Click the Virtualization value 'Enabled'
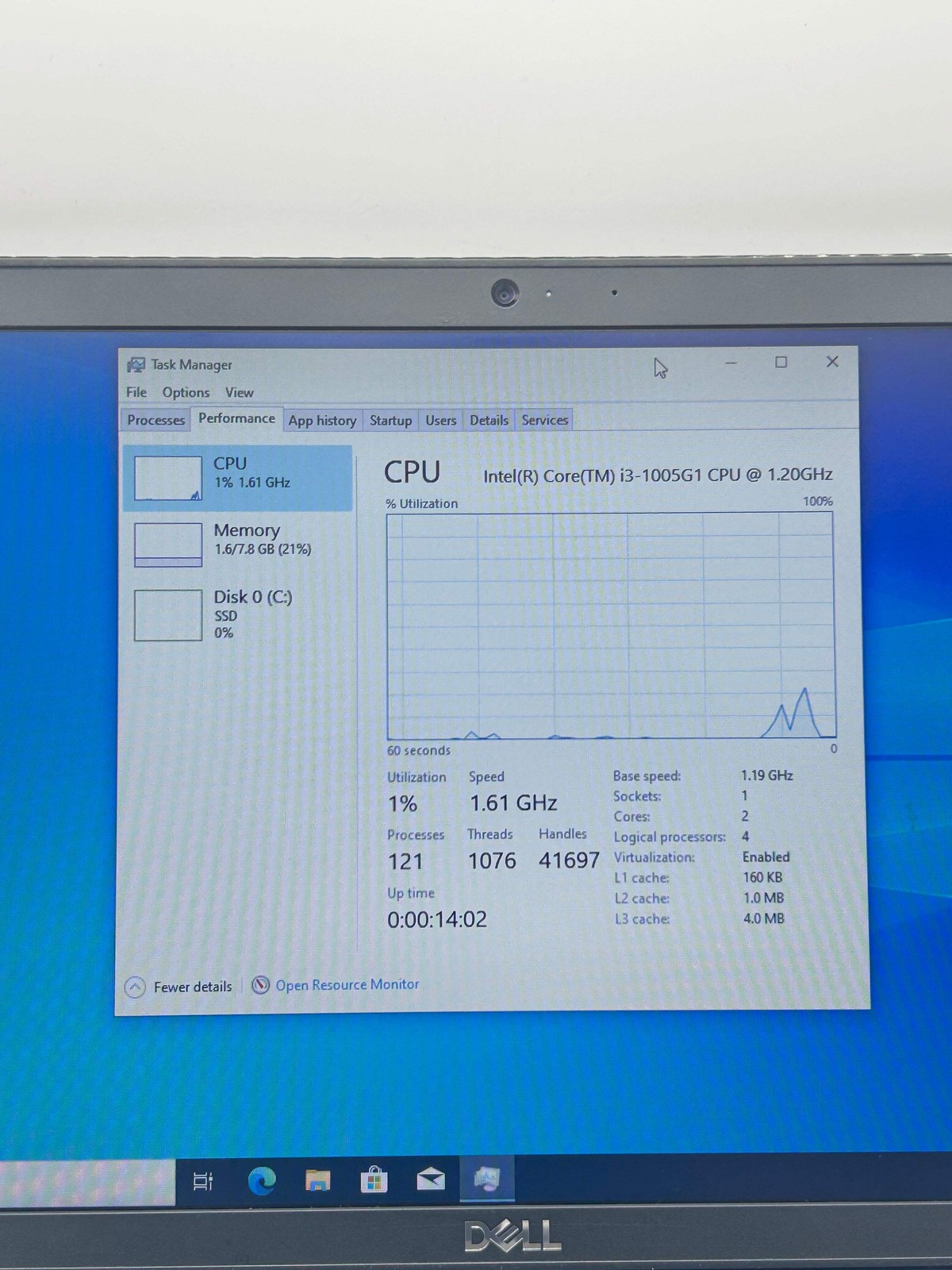Screen dimensions: 952x1270 click(x=766, y=857)
